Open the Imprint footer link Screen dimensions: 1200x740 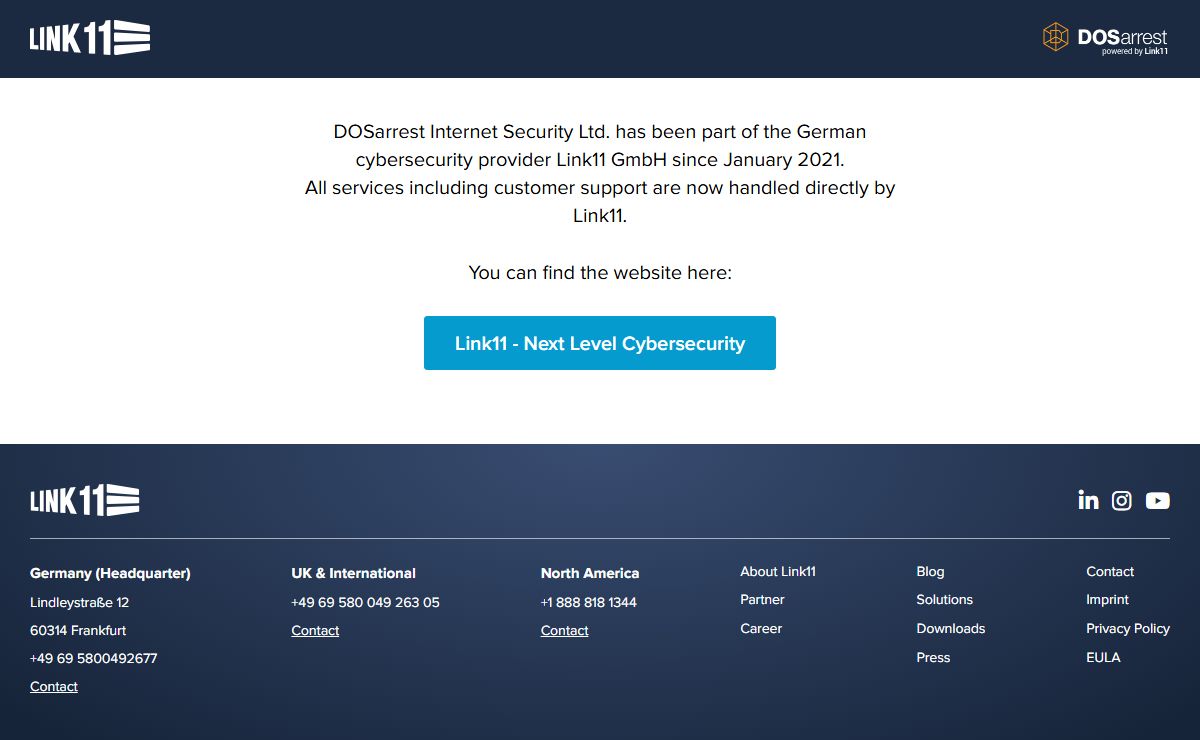point(1107,599)
